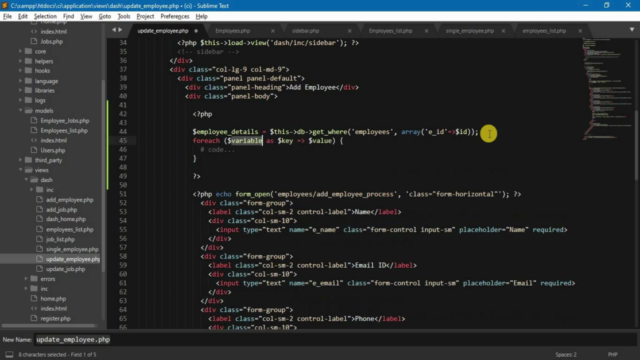Viewport: 640px width, 360px height.
Task: Open update_job.php file
Action: [65, 269]
